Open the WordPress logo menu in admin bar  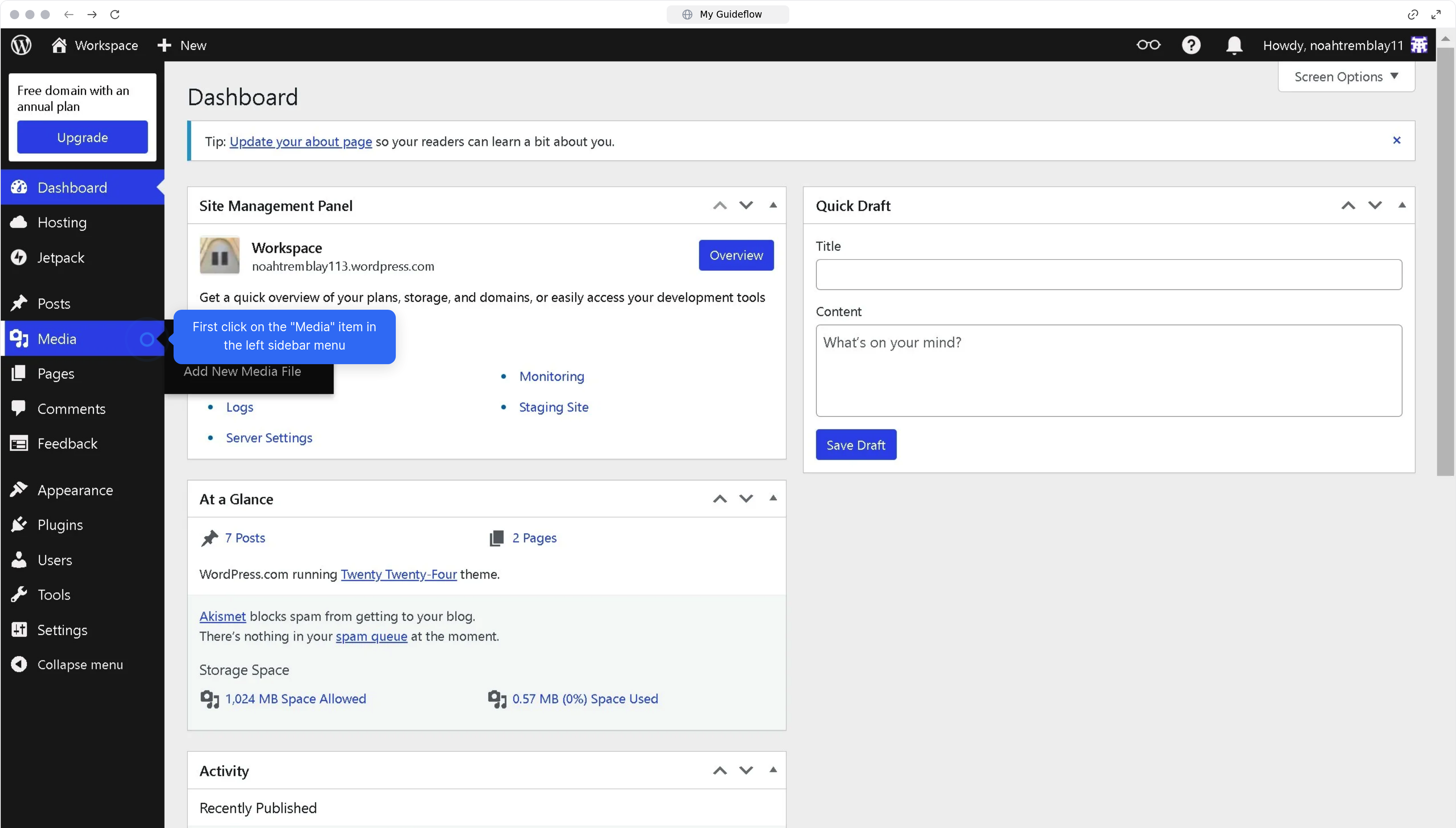pos(20,44)
